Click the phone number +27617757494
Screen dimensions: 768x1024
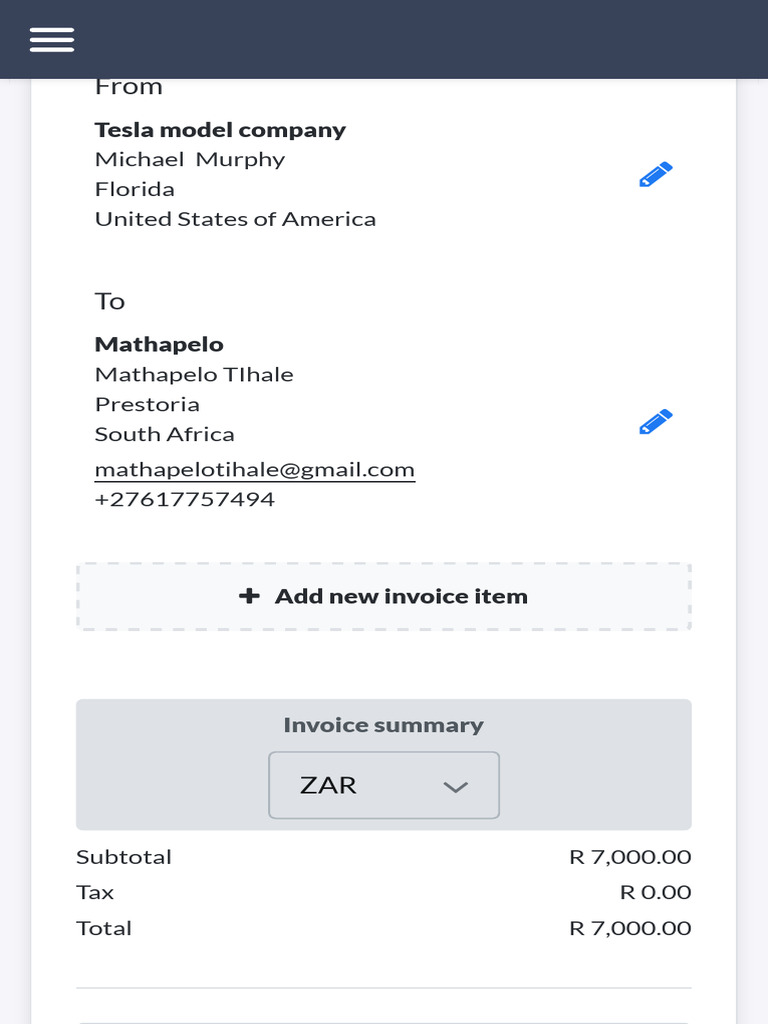click(184, 499)
